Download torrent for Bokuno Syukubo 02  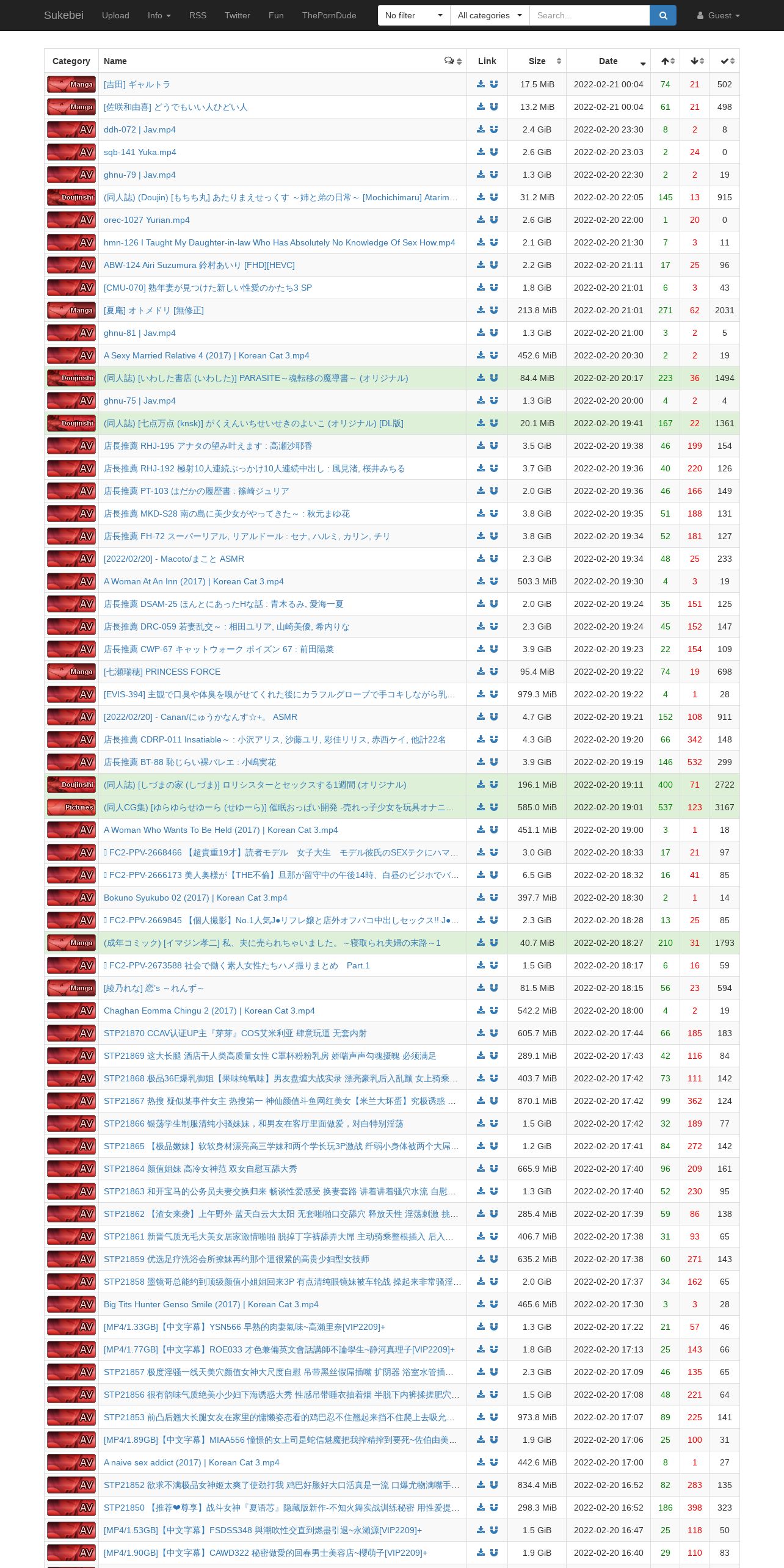click(x=481, y=898)
